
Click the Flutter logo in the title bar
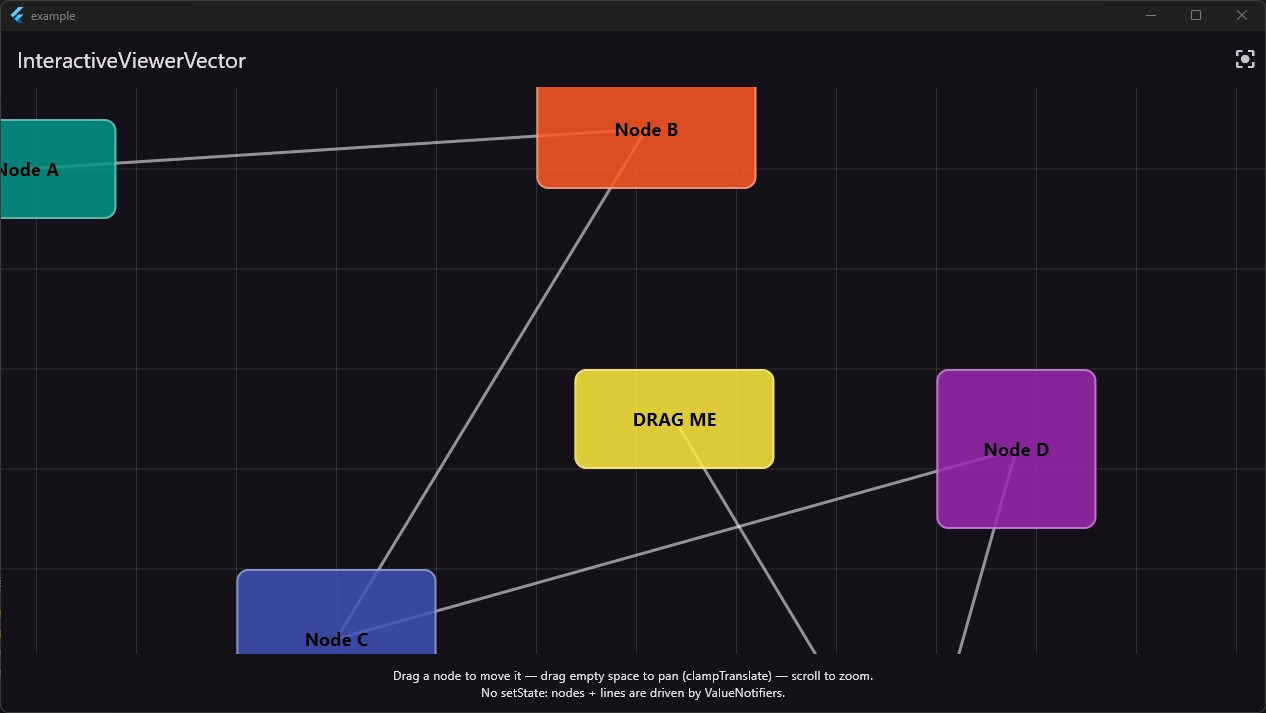tap(17, 15)
